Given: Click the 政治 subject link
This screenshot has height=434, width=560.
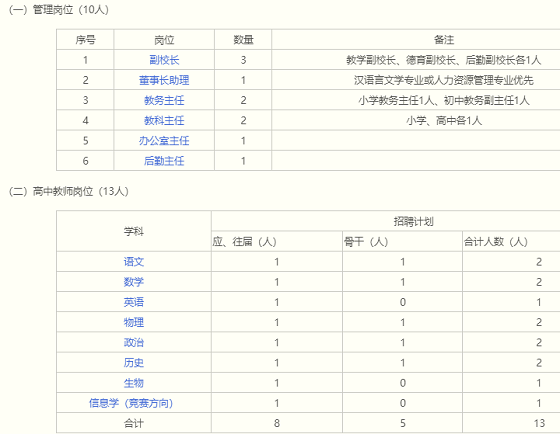Looking at the screenshot, I should [134, 343].
